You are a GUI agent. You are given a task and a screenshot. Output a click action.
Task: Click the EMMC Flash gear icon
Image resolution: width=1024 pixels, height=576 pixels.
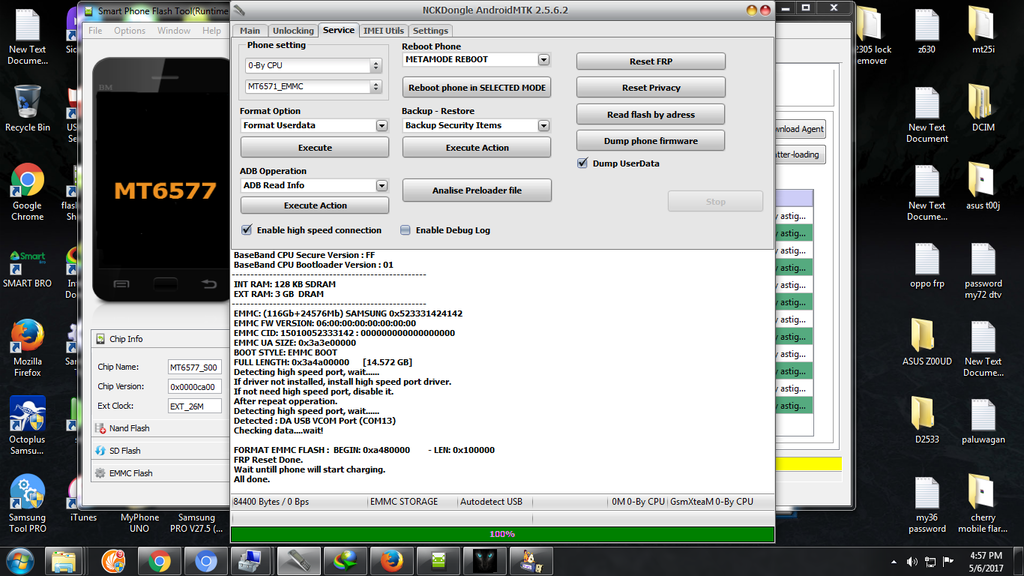point(99,473)
